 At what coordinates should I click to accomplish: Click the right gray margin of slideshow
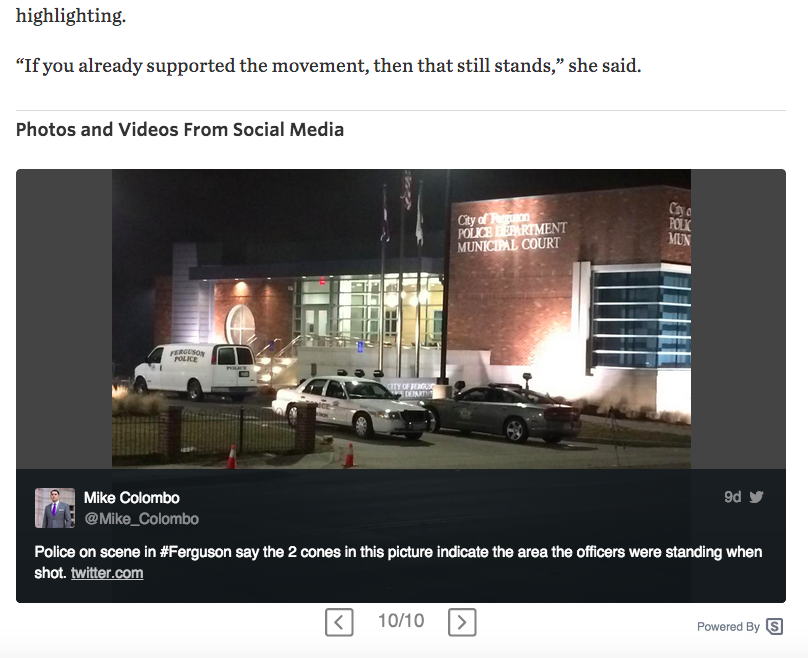coord(738,319)
